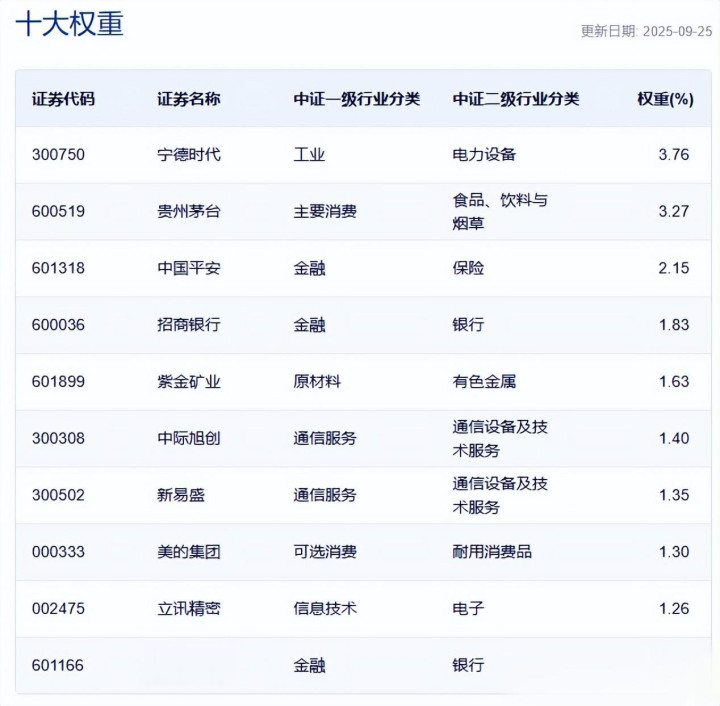The image size is (720, 706).
Task: Select security code 601318
Action: click(58, 268)
